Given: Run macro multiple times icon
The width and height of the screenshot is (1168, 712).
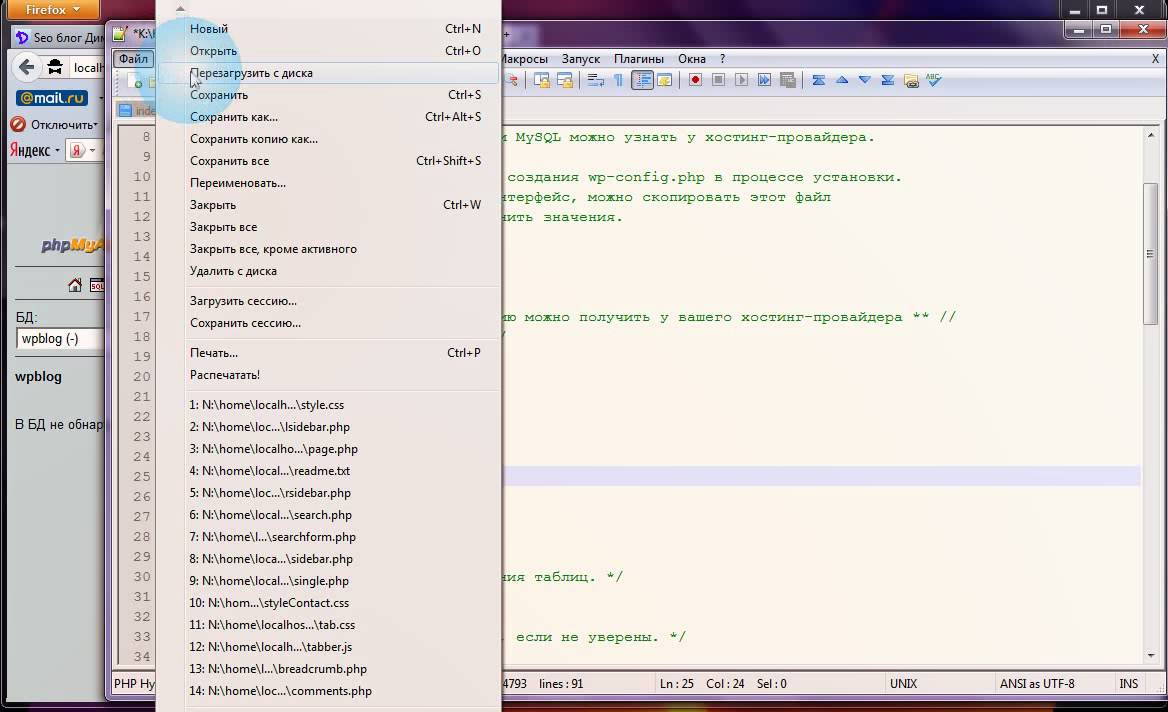Looking at the screenshot, I should tap(764, 80).
